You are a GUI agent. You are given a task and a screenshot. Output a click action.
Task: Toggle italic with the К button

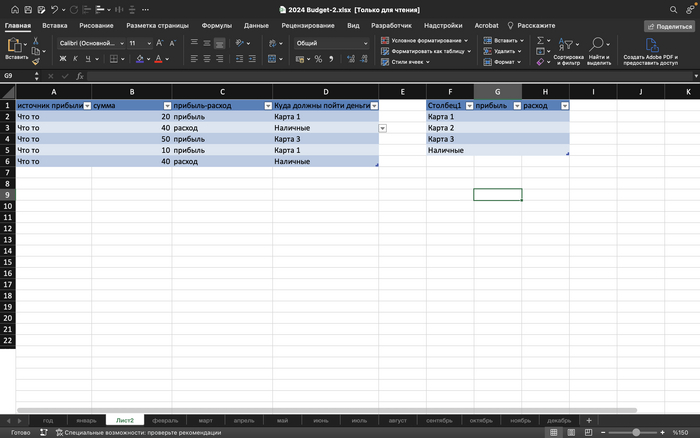[75, 59]
